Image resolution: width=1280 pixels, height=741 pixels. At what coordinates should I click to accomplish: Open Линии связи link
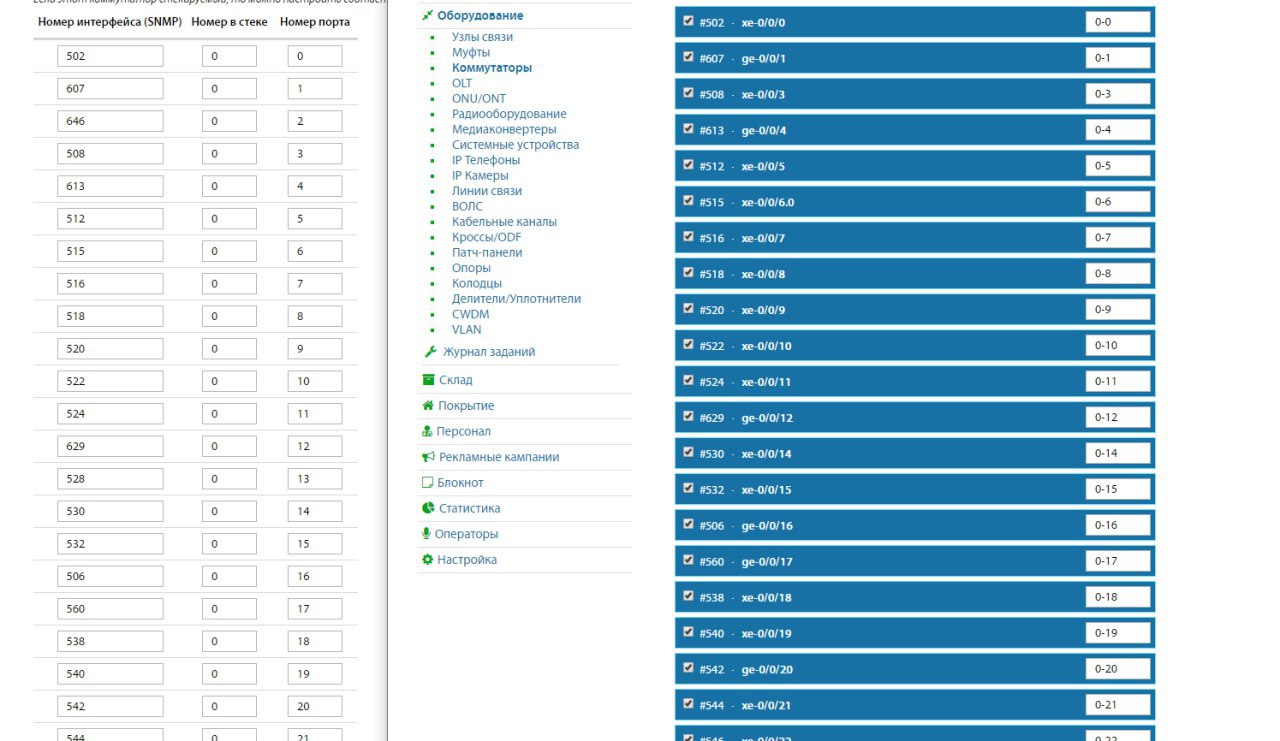tap(487, 191)
